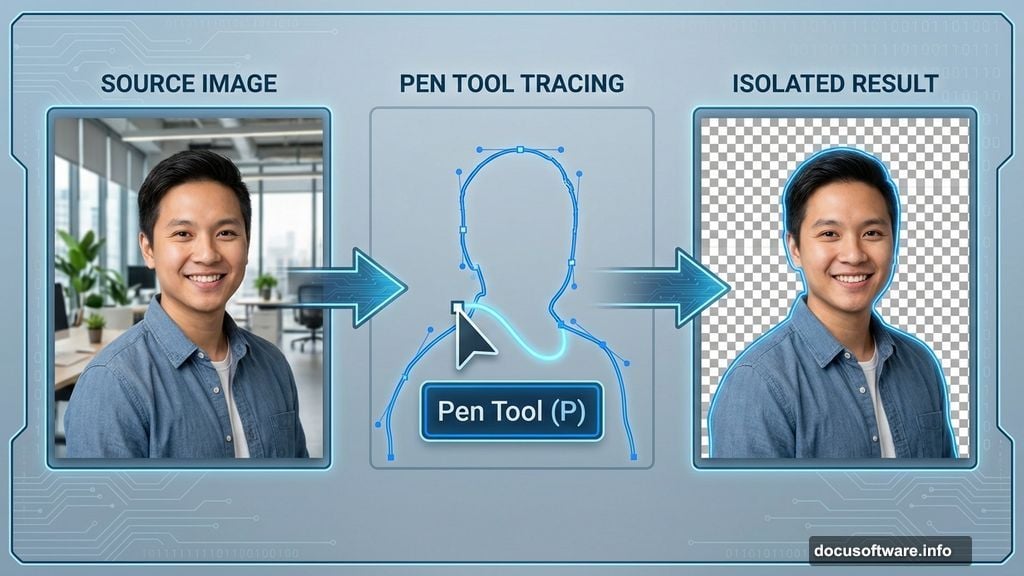
Task: Click the ISOLATED RESULT heading
Action: (836, 84)
